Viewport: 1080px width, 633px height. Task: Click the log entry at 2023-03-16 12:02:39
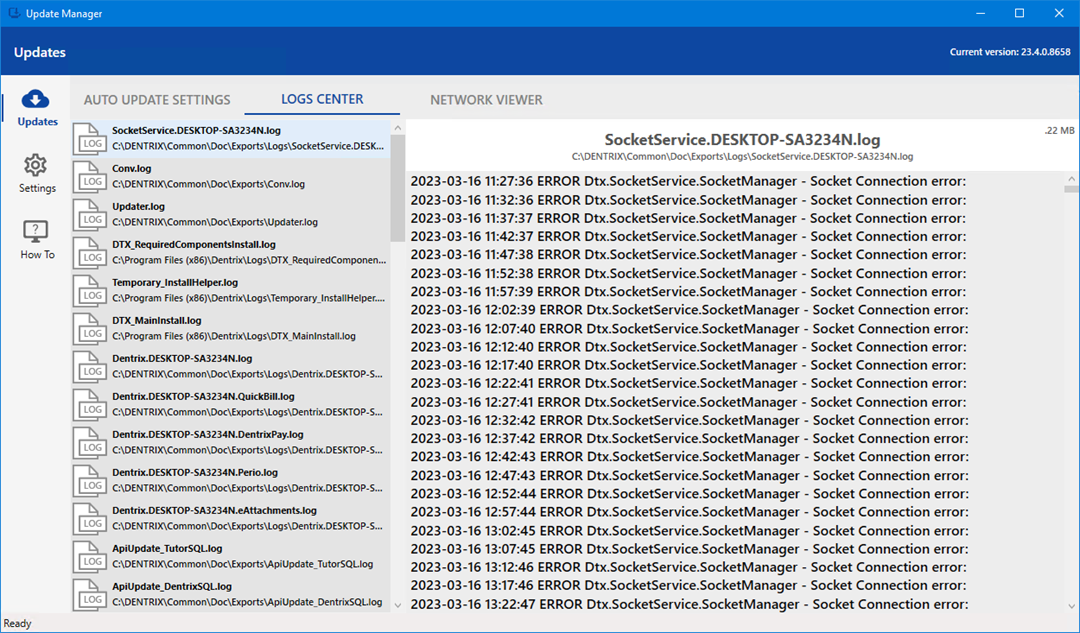point(689,310)
